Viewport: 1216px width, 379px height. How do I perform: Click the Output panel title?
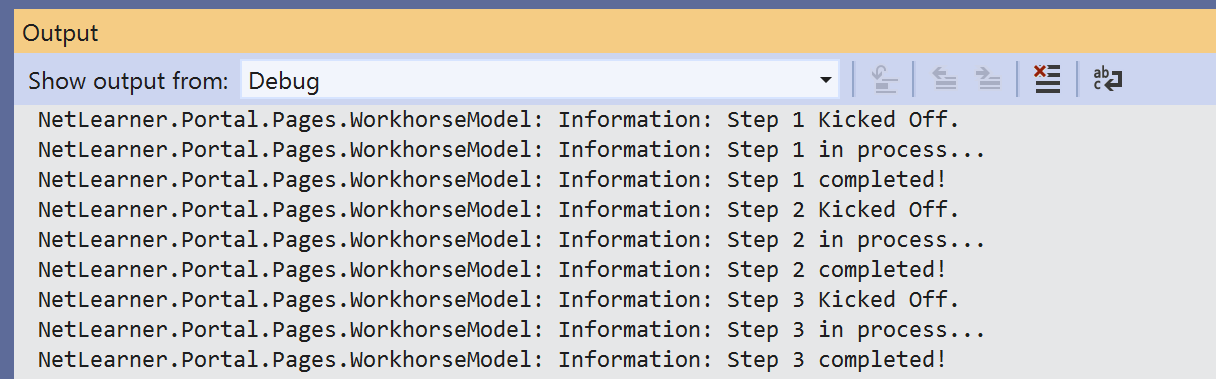(61, 33)
